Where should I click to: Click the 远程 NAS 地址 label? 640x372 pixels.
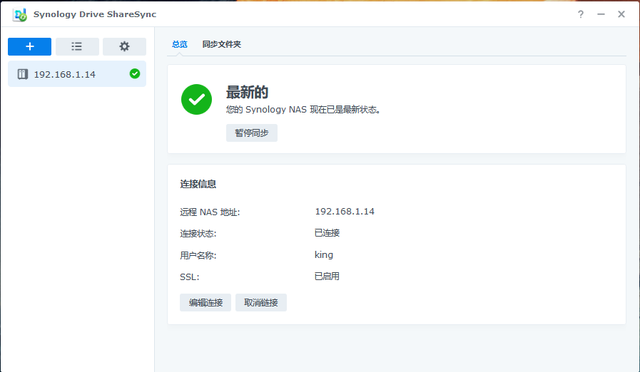[210, 212]
